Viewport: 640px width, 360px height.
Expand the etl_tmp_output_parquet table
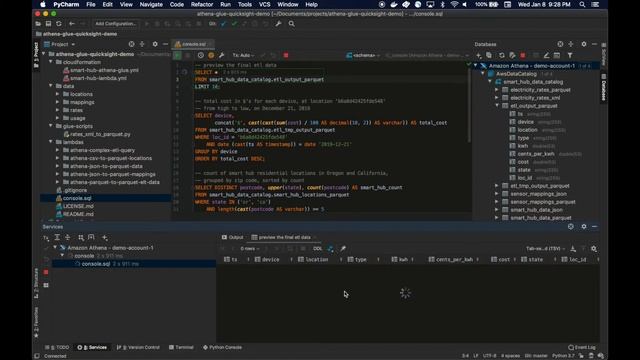click(497, 186)
